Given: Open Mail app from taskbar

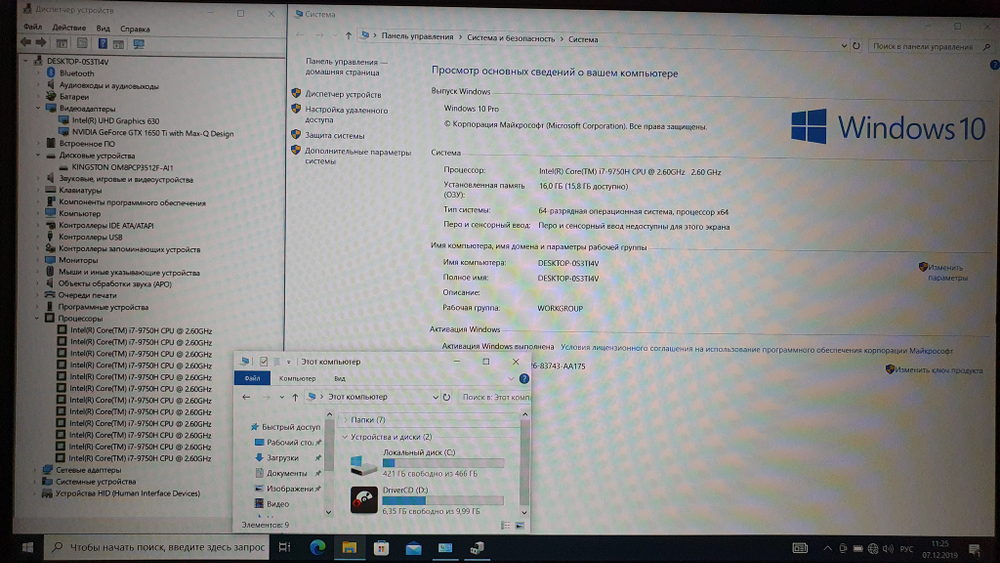Looking at the screenshot, I should (413, 548).
